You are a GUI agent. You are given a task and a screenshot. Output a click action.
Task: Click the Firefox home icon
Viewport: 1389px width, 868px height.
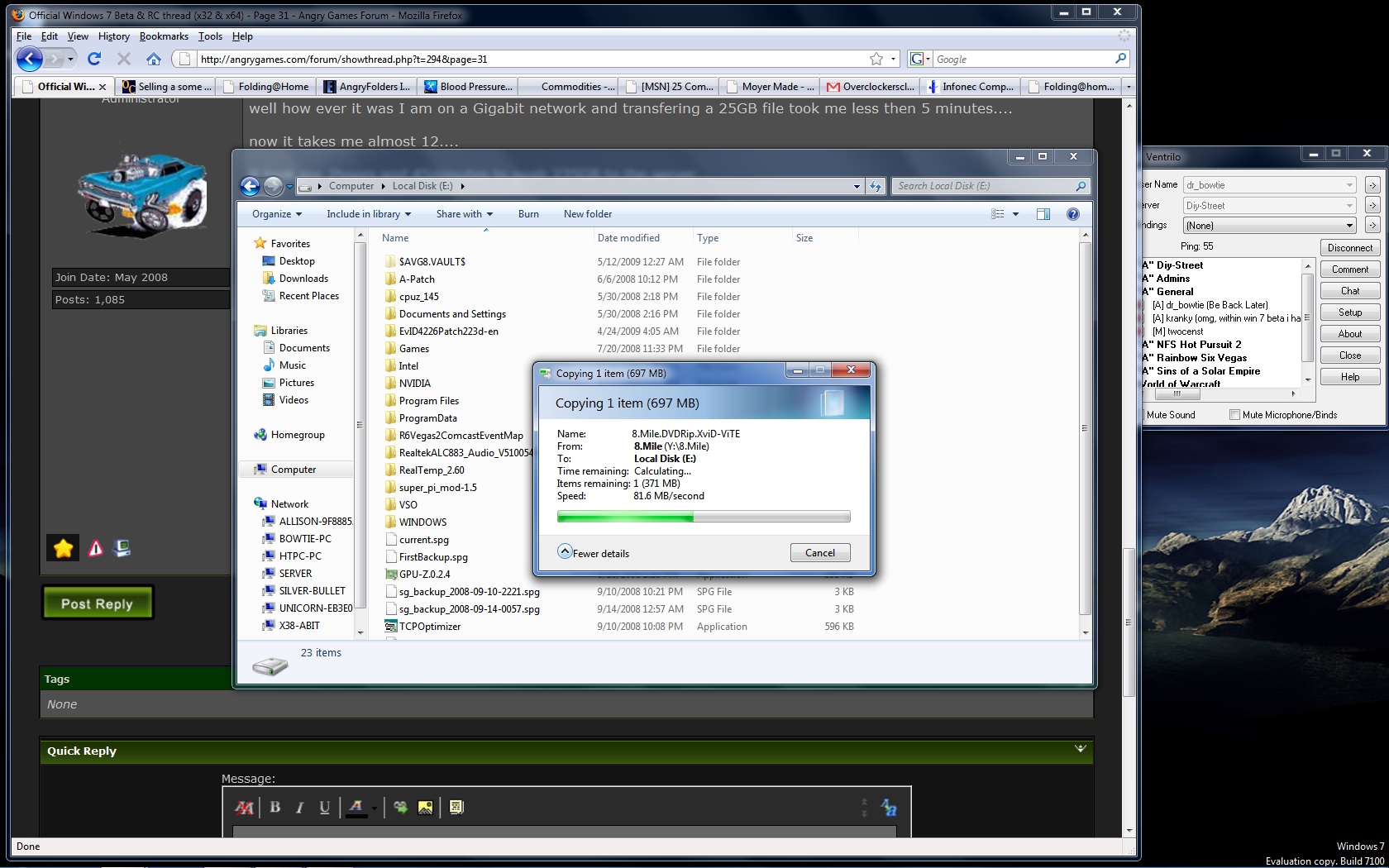154,59
